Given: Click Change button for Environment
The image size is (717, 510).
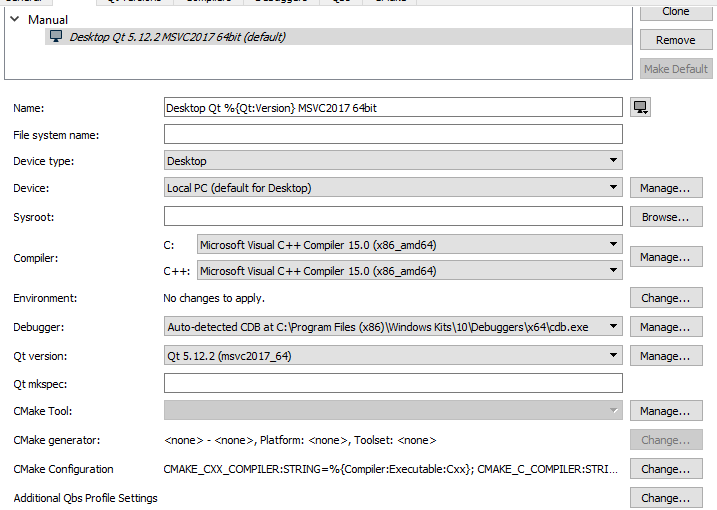Looking at the screenshot, I should (666, 298).
